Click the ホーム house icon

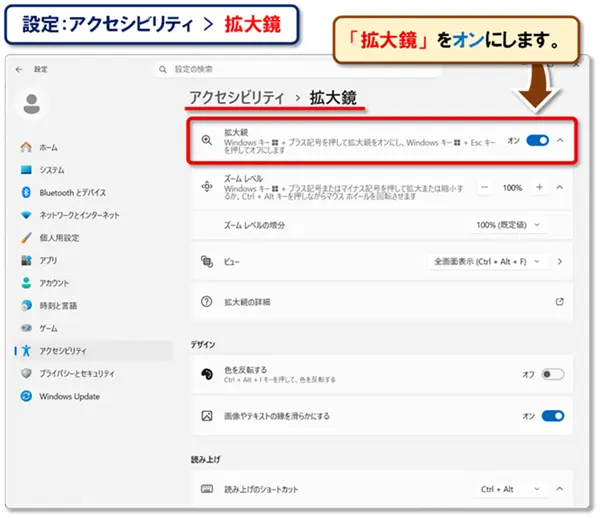(26, 147)
